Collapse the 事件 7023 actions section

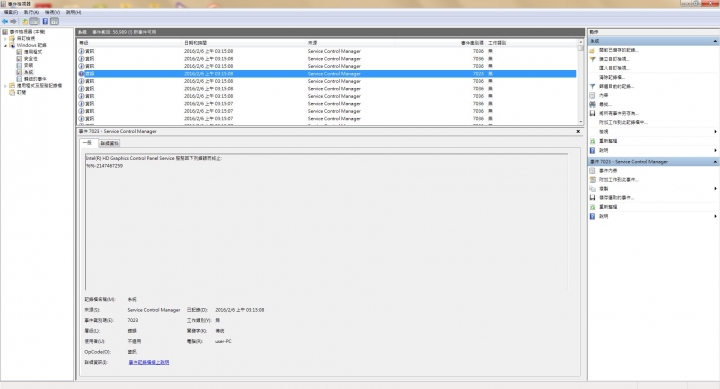click(715, 162)
